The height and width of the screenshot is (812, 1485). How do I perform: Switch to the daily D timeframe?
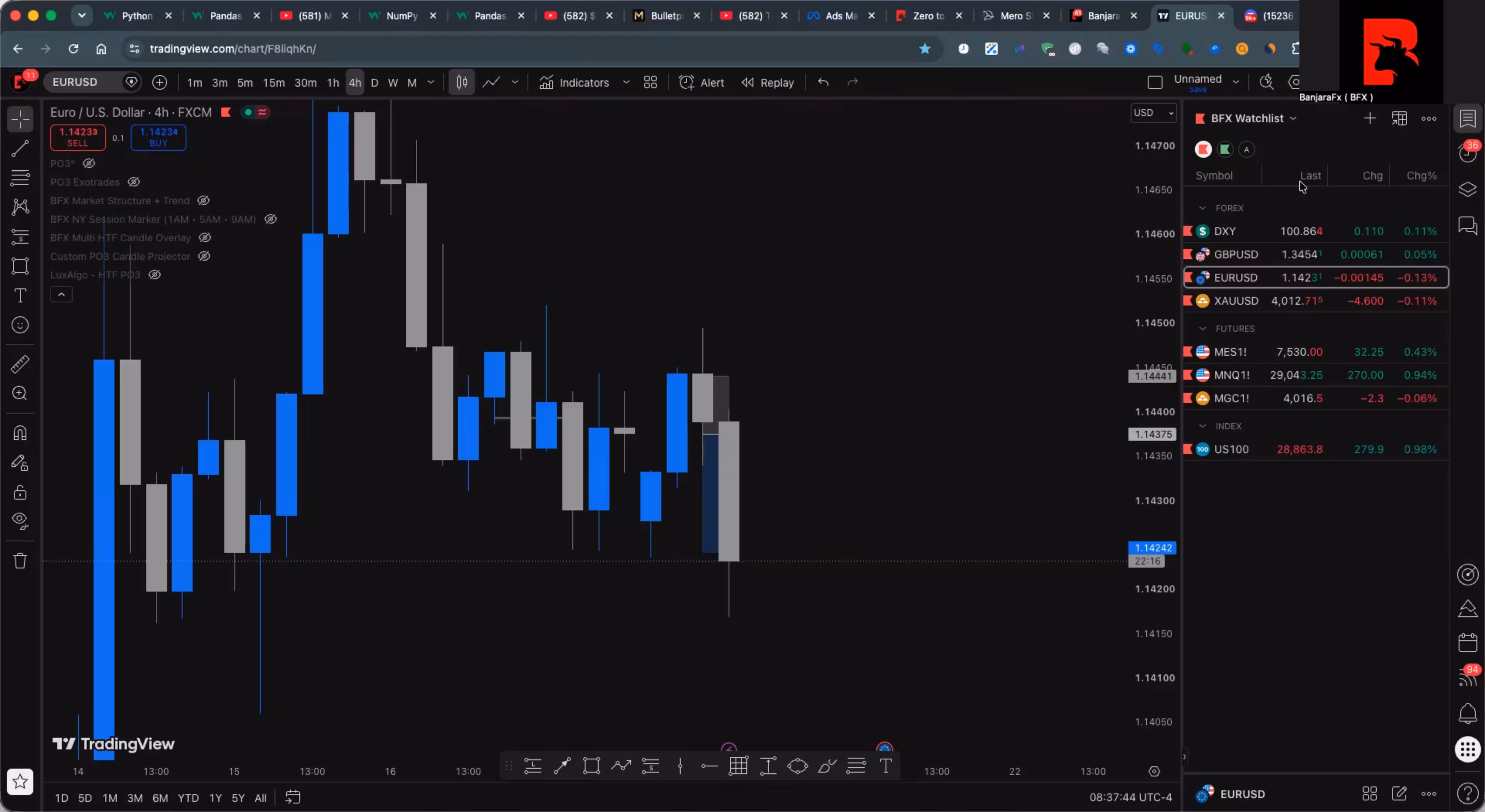pos(374,82)
